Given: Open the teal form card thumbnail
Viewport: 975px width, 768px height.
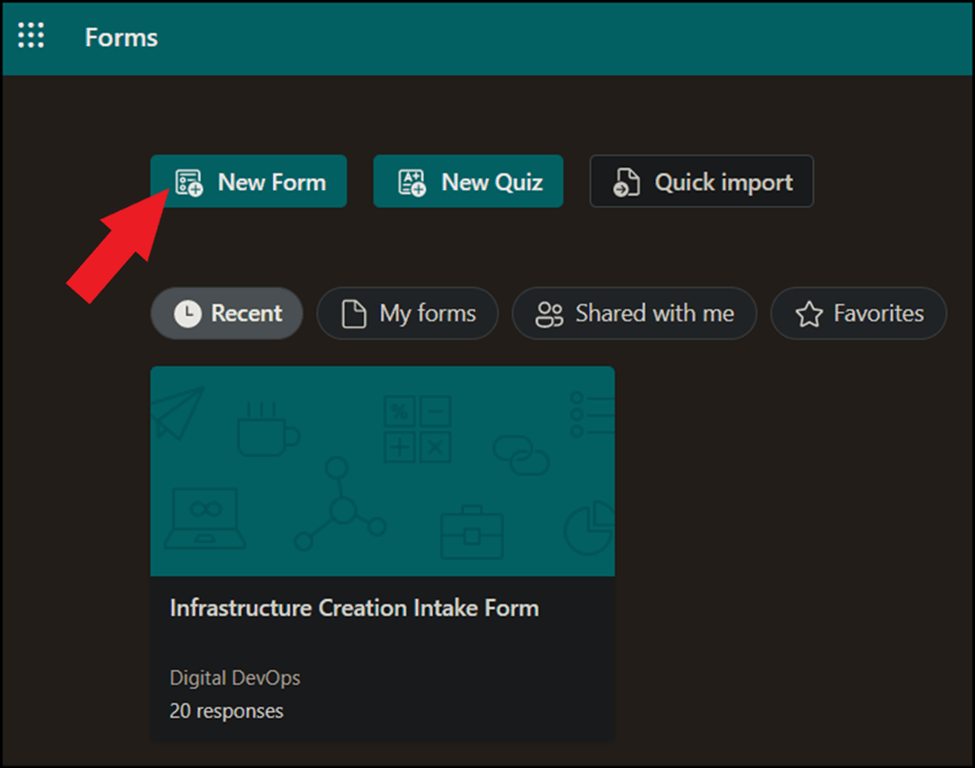Looking at the screenshot, I should point(382,471).
